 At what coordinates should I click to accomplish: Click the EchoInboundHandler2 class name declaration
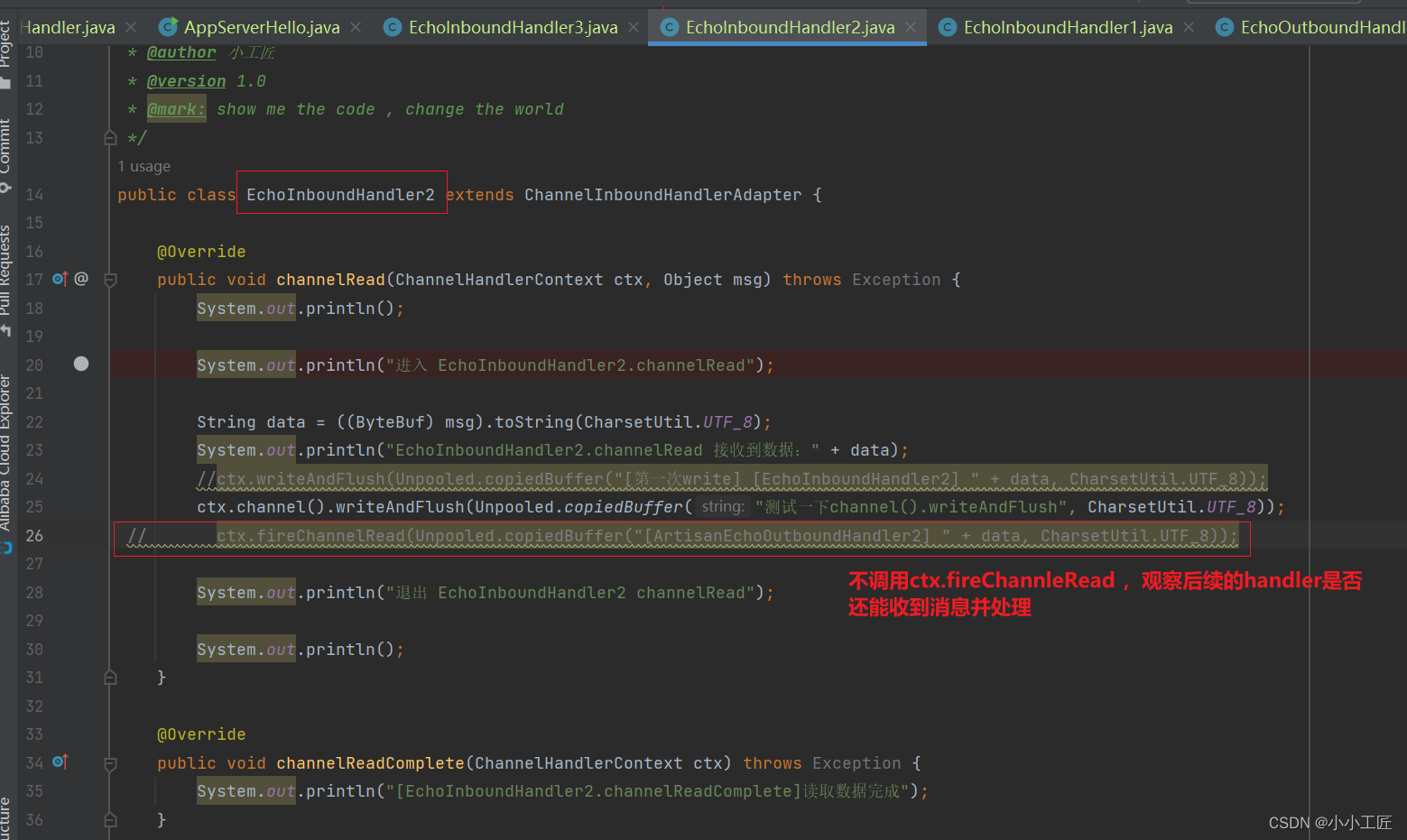340,195
